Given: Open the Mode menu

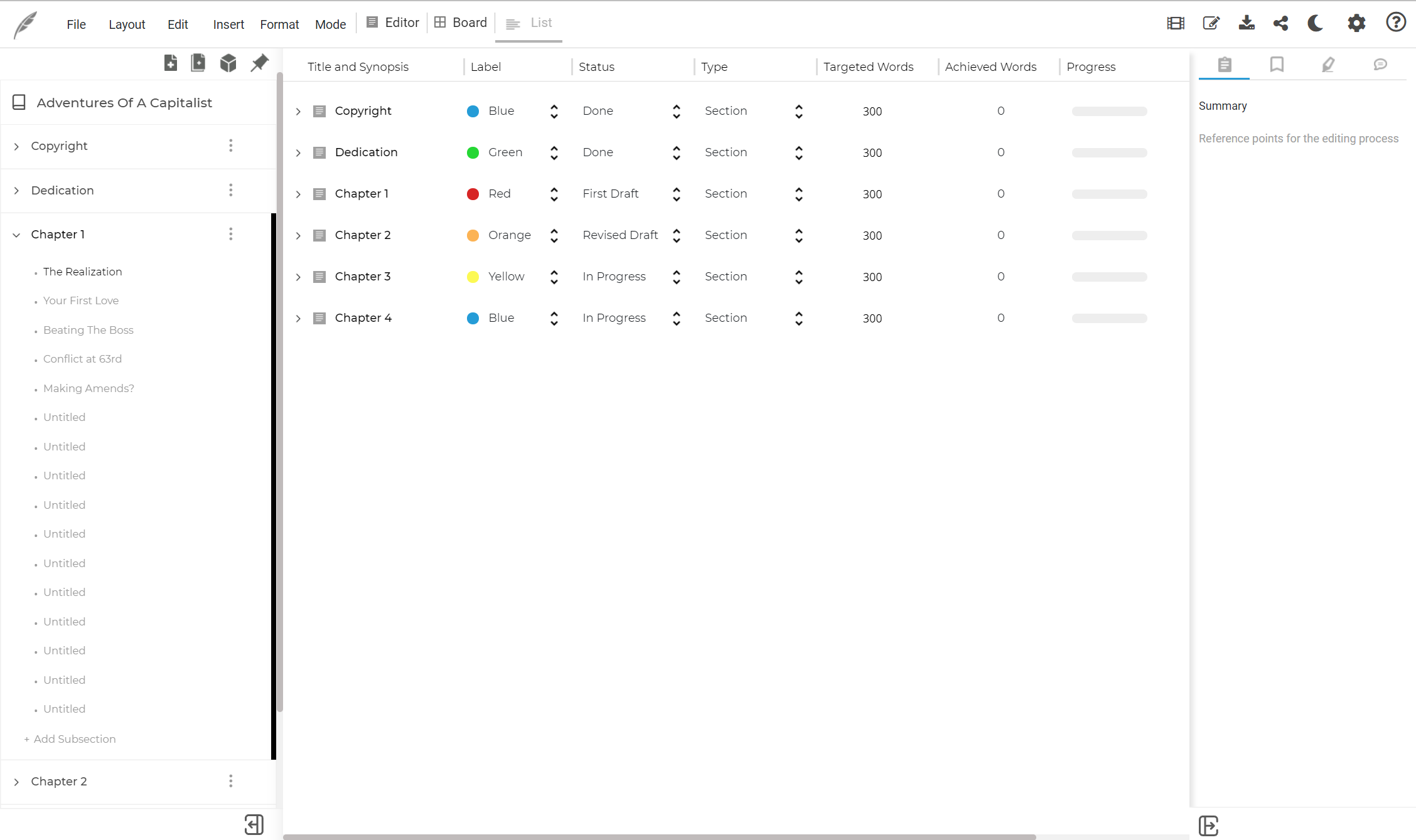Looking at the screenshot, I should click(330, 24).
